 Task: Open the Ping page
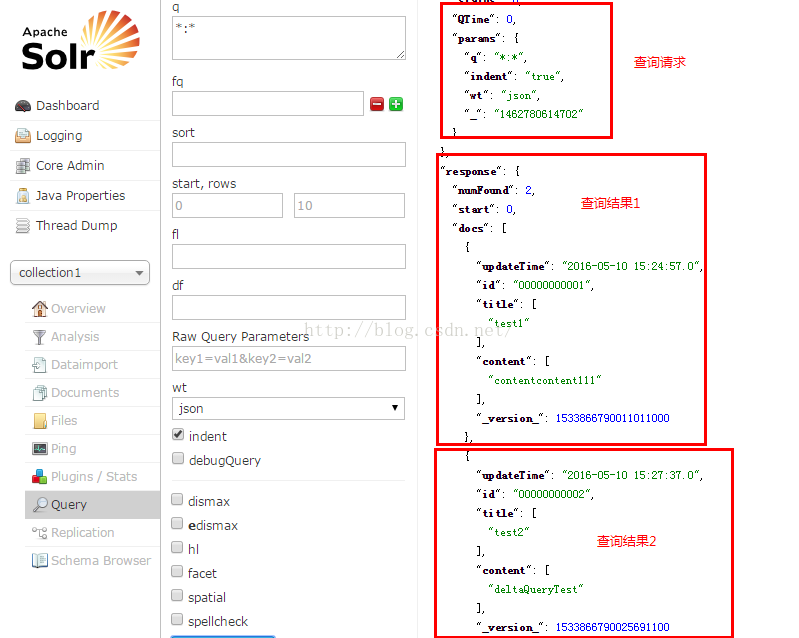pos(64,449)
